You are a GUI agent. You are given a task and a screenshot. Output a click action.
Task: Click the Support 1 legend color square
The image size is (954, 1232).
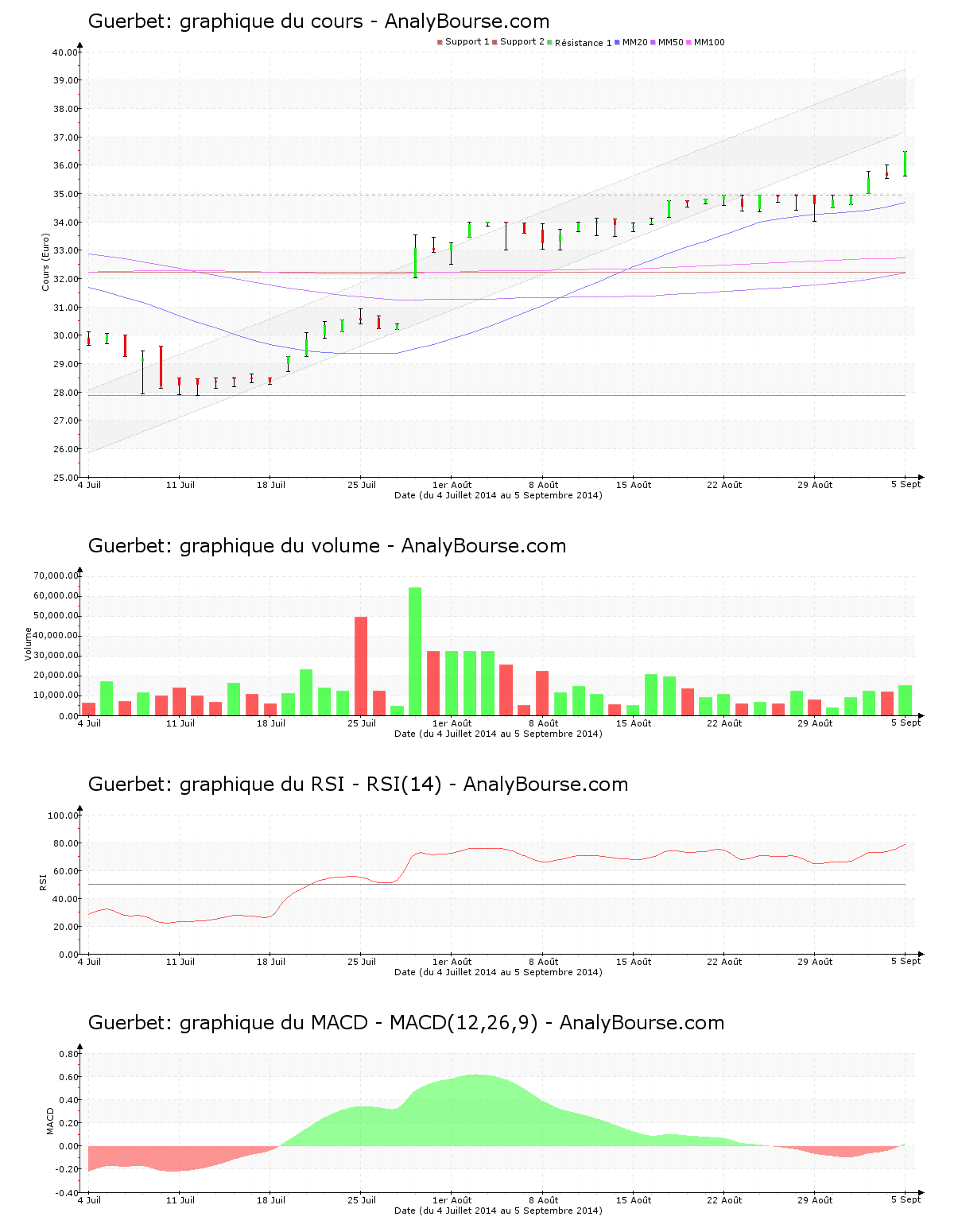(x=440, y=42)
